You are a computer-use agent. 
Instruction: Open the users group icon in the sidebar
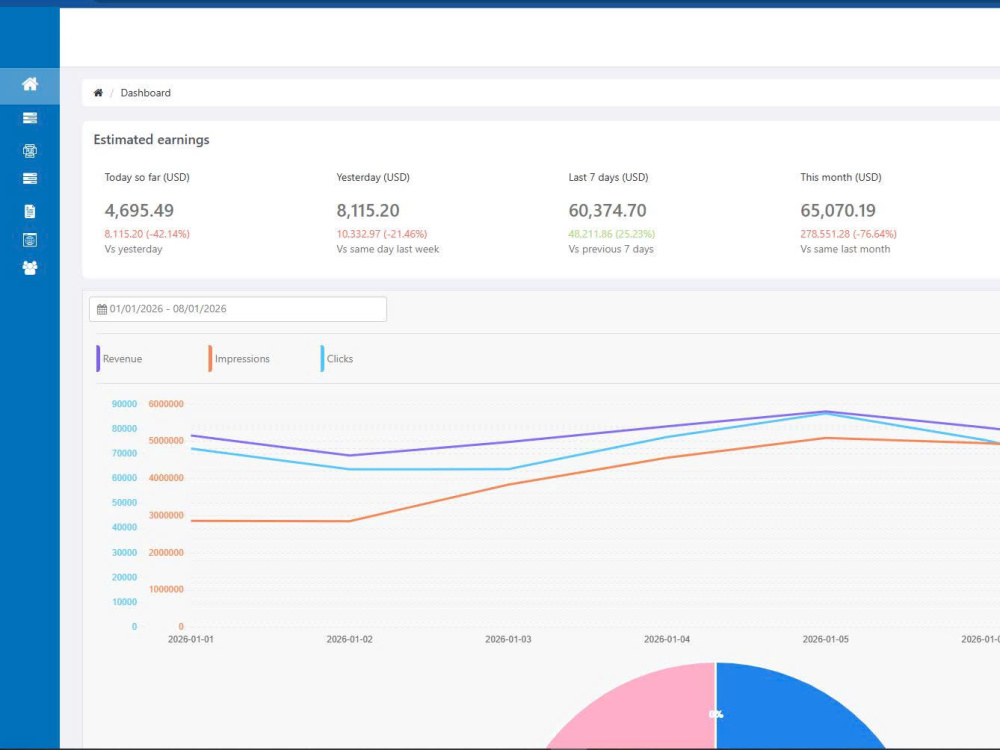click(x=29, y=268)
